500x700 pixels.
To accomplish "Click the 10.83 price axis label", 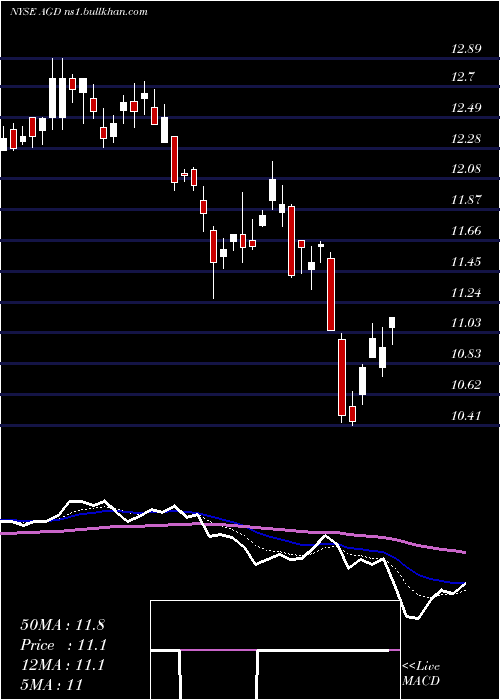I will coord(467,354).
